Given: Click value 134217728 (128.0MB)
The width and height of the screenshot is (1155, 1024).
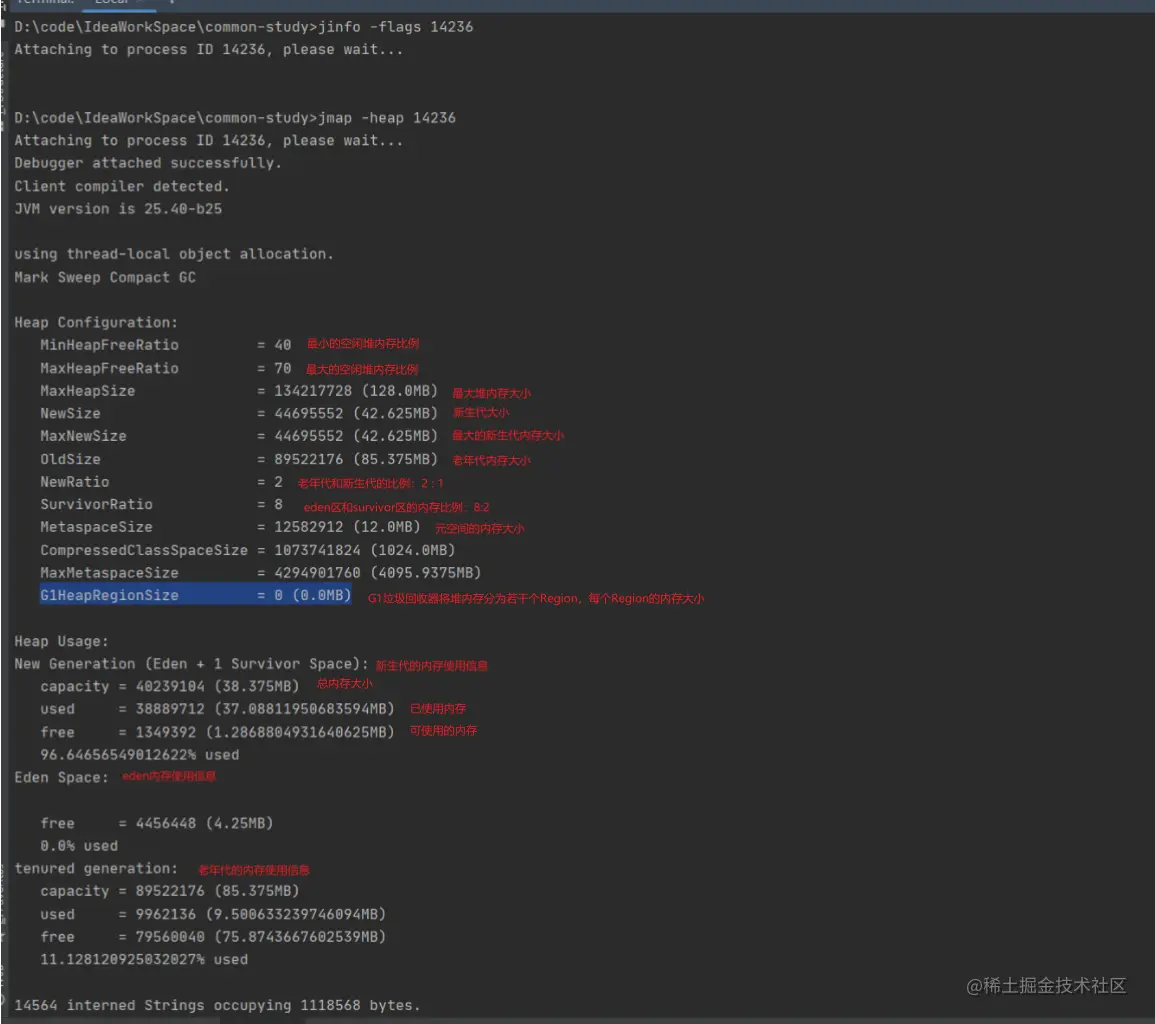Looking at the screenshot, I should (356, 391).
